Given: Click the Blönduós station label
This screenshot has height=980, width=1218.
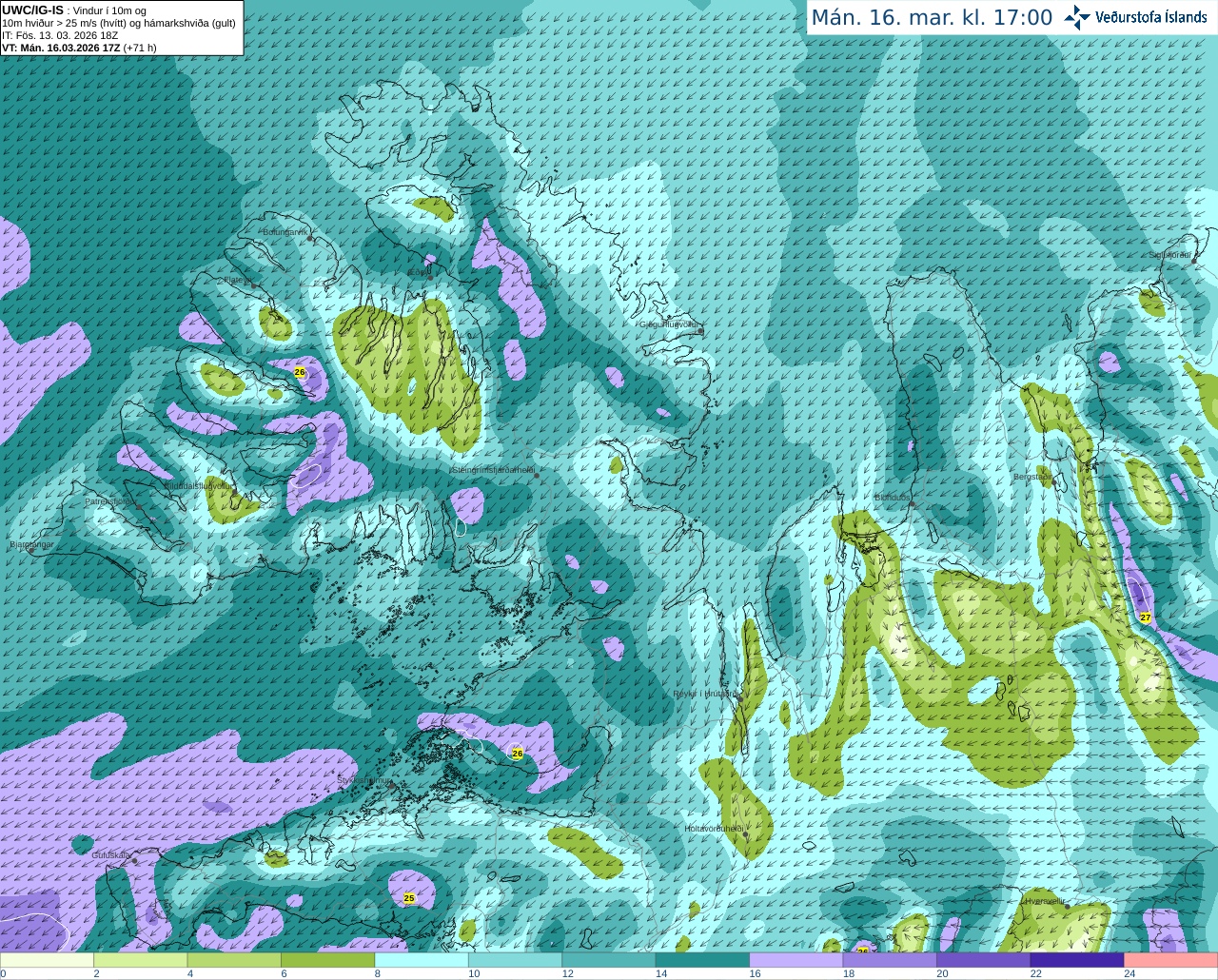Looking at the screenshot, I should (x=894, y=498).
